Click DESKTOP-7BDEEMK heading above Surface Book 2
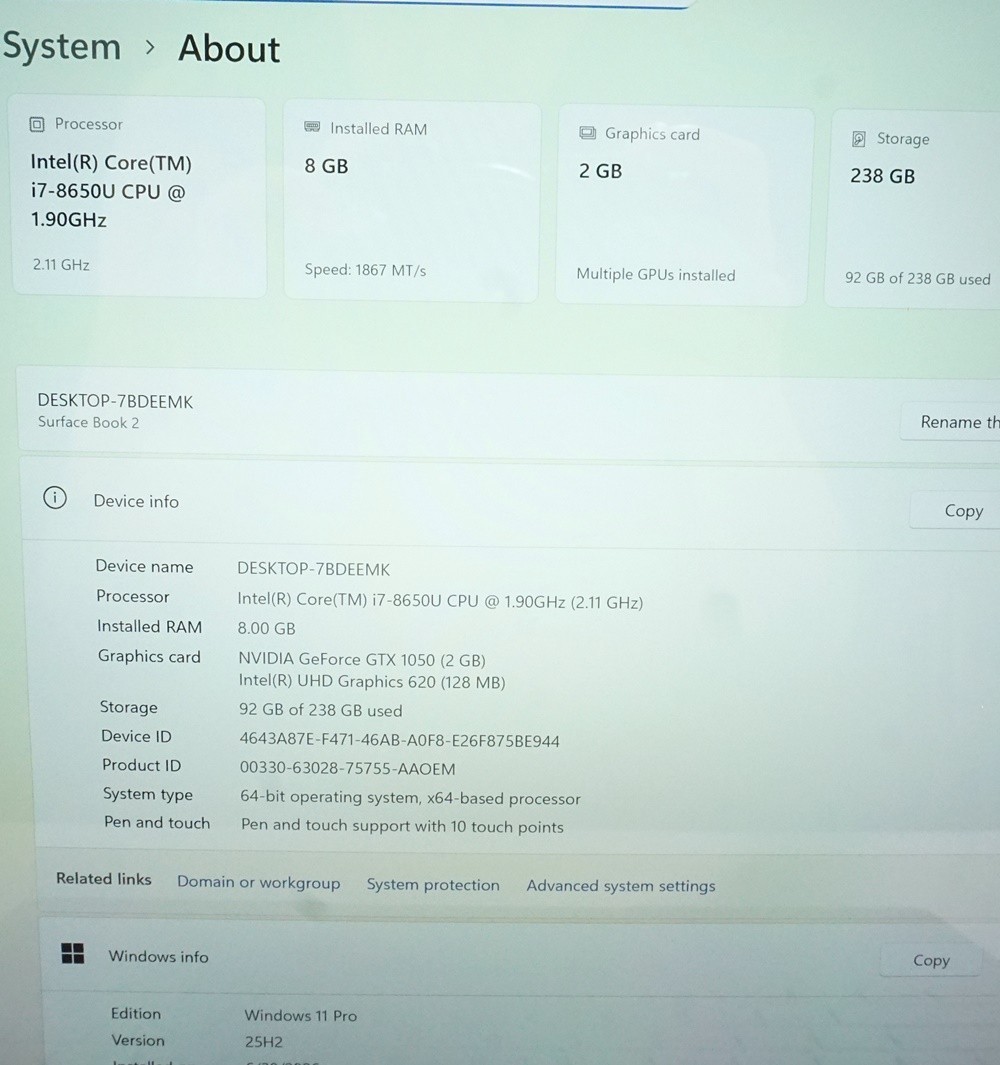The height and width of the screenshot is (1065, 1000). 115,401
